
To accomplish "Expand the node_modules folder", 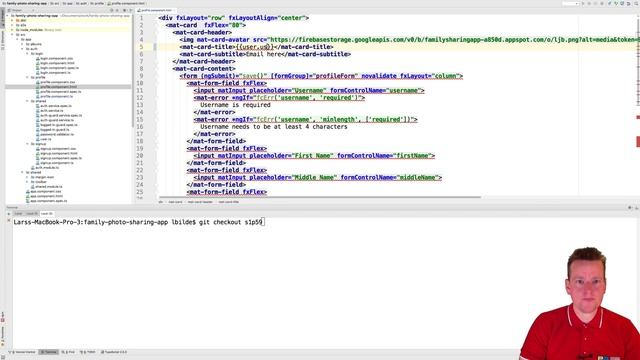I will (x=13, y=30).
